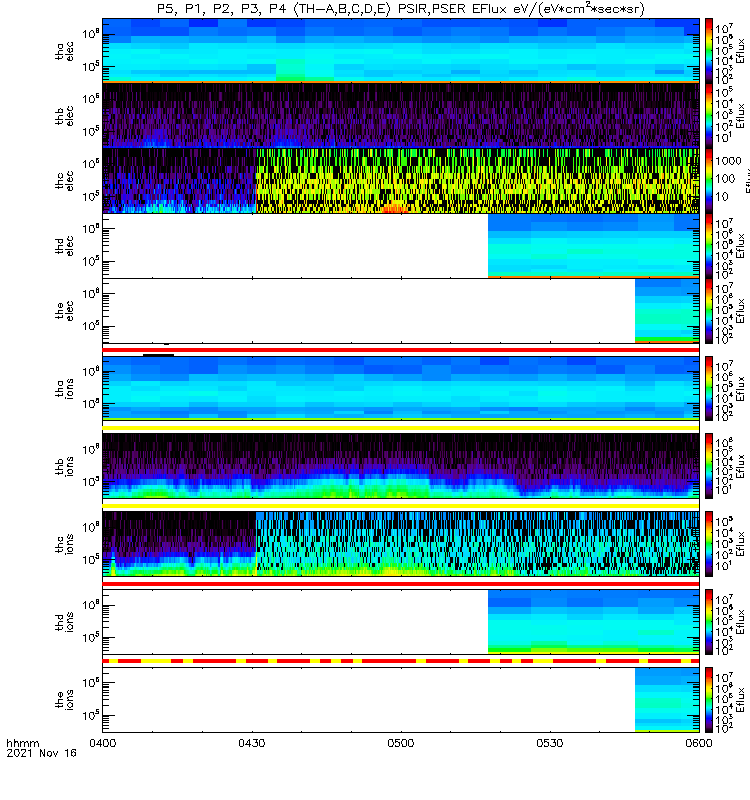The width and height of the screenshot is (750, 800).
Task: Click the '100' value on thc elec color bar
Action: (725, 179)
